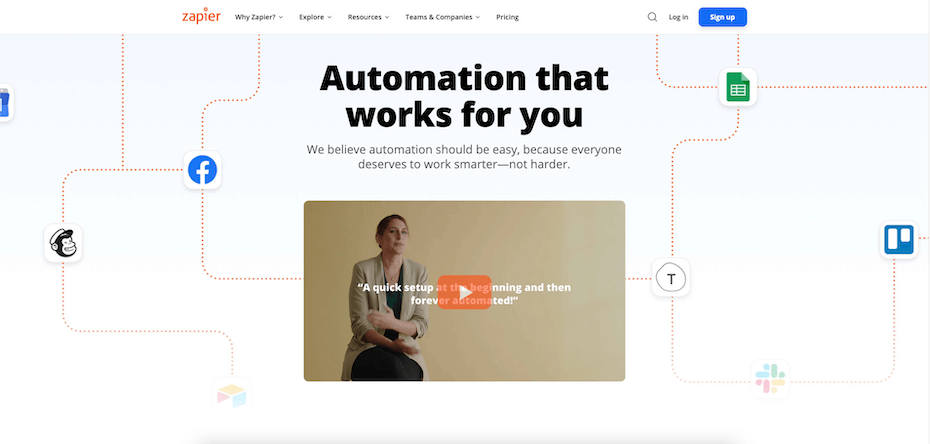The height and width of the screenshot is (444, 930).
Task: Click the Zapier logo
Action: click(201, 16)
